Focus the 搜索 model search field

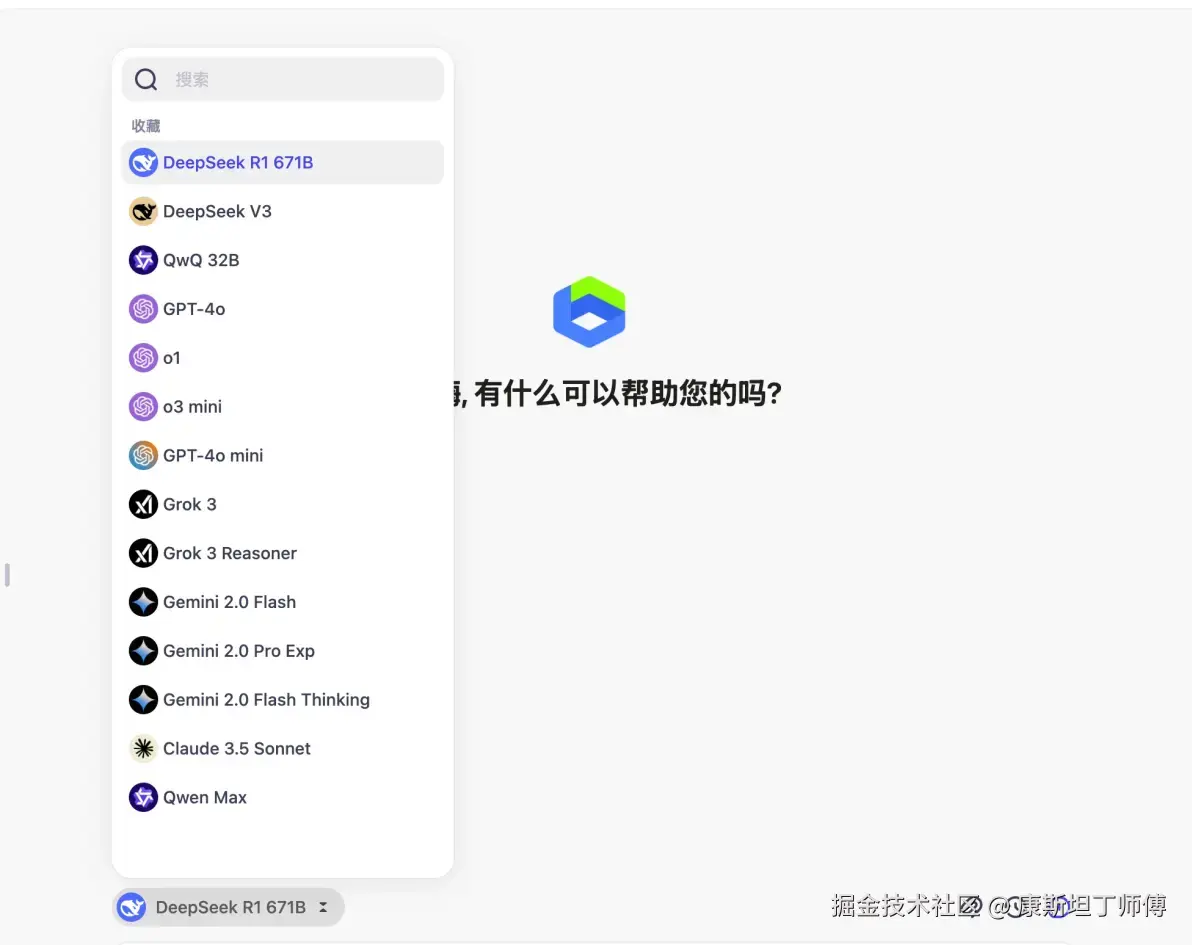tap(283, 79)
